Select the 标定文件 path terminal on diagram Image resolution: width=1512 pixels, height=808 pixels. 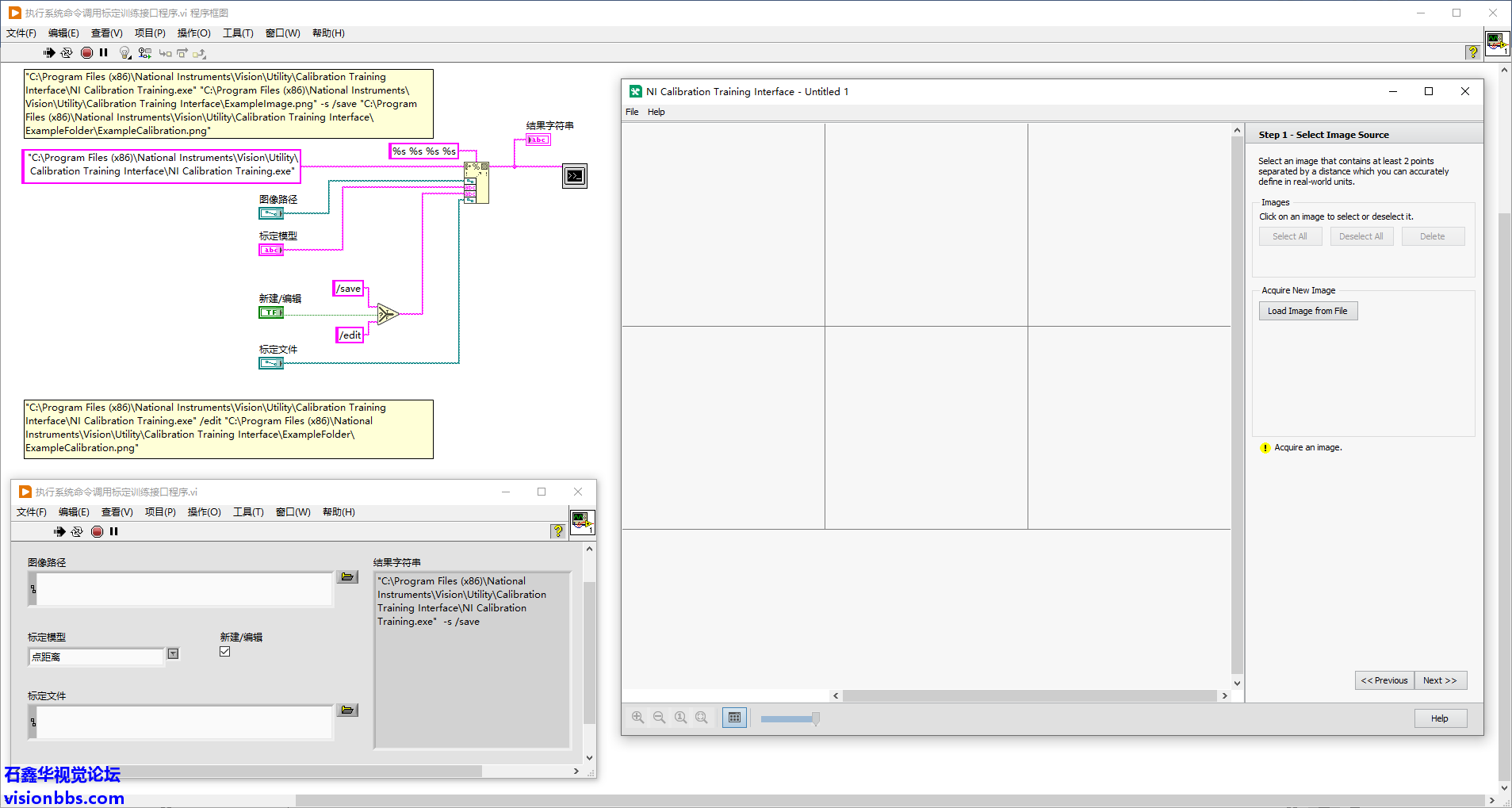tap(271, 363)
